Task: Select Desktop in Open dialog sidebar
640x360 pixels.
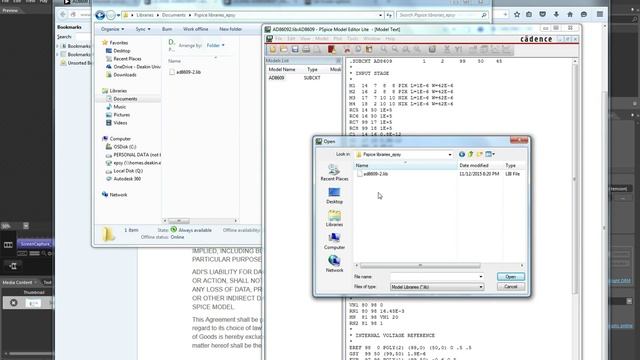Action: pyautogui.click(x=334, y=196)
